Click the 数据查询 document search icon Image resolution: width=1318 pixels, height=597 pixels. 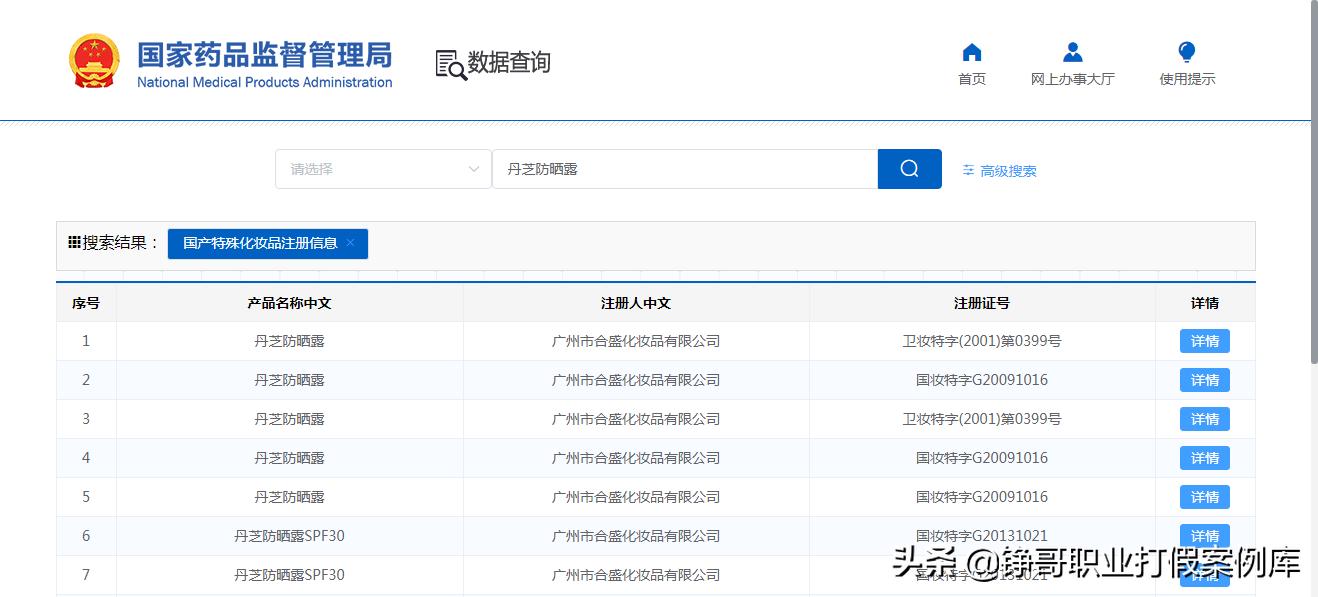pos(451,64)
